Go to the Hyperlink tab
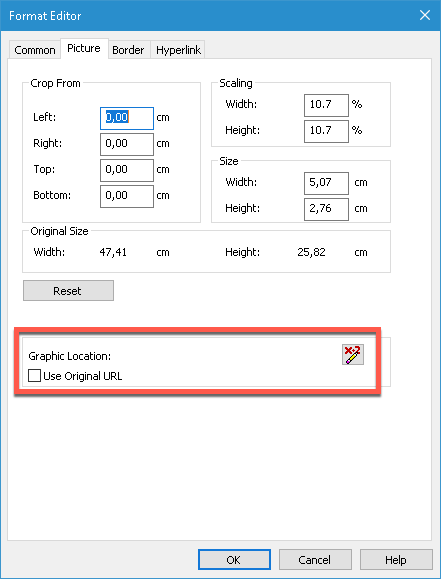441x579 pixels. point(178,50)
